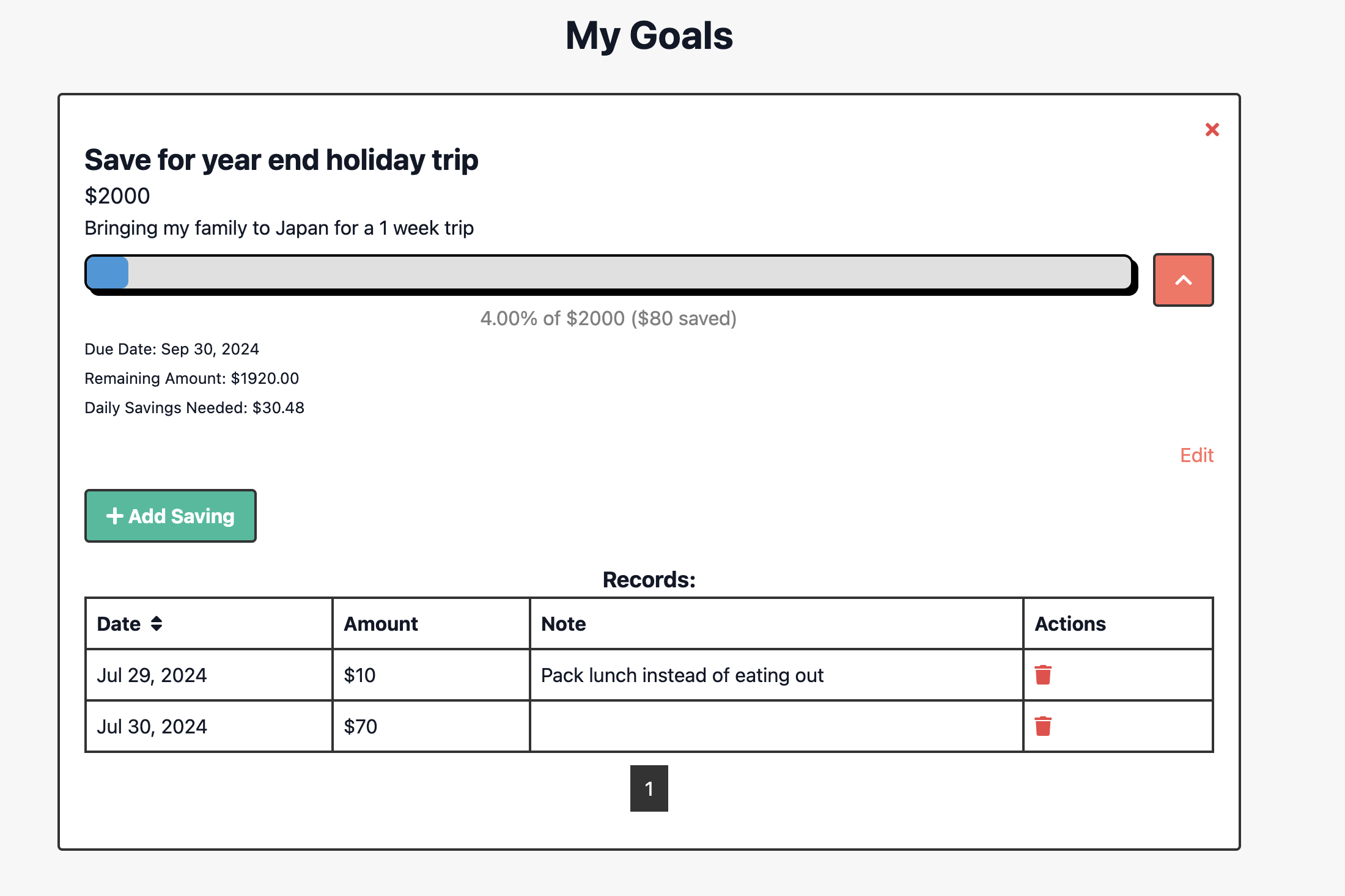
Task: Click the blue filled progress segment
Action: tap(108, 273)
